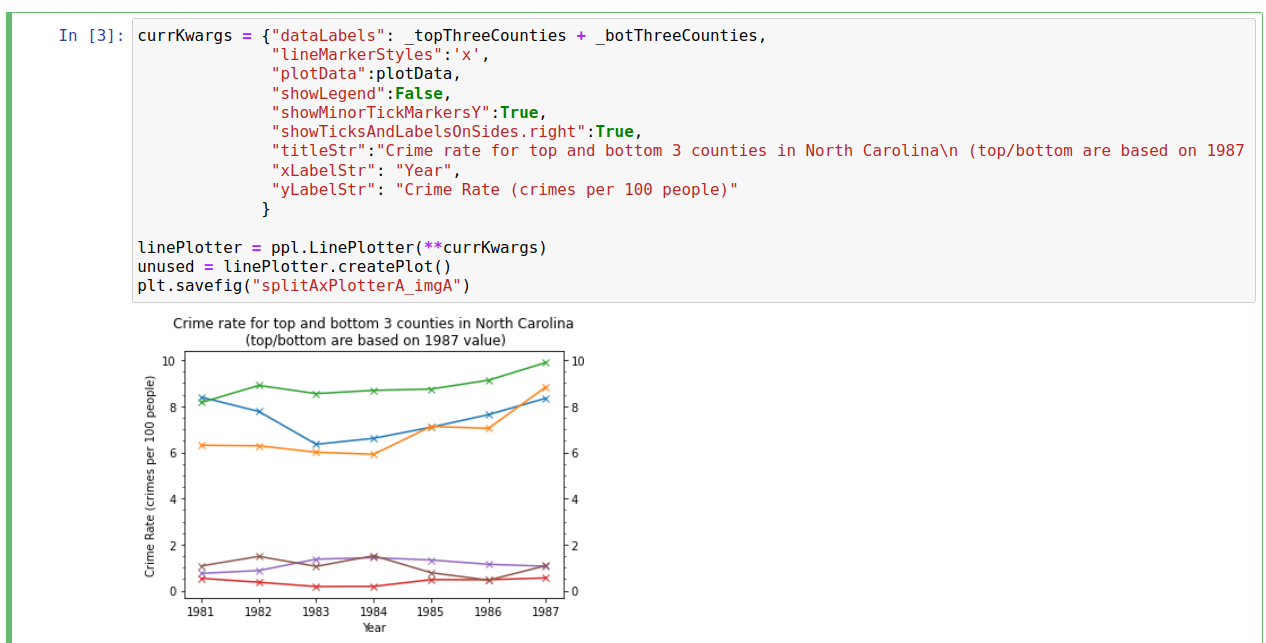Click the True value after showMinorTickMarkersY

click(518, 112)
